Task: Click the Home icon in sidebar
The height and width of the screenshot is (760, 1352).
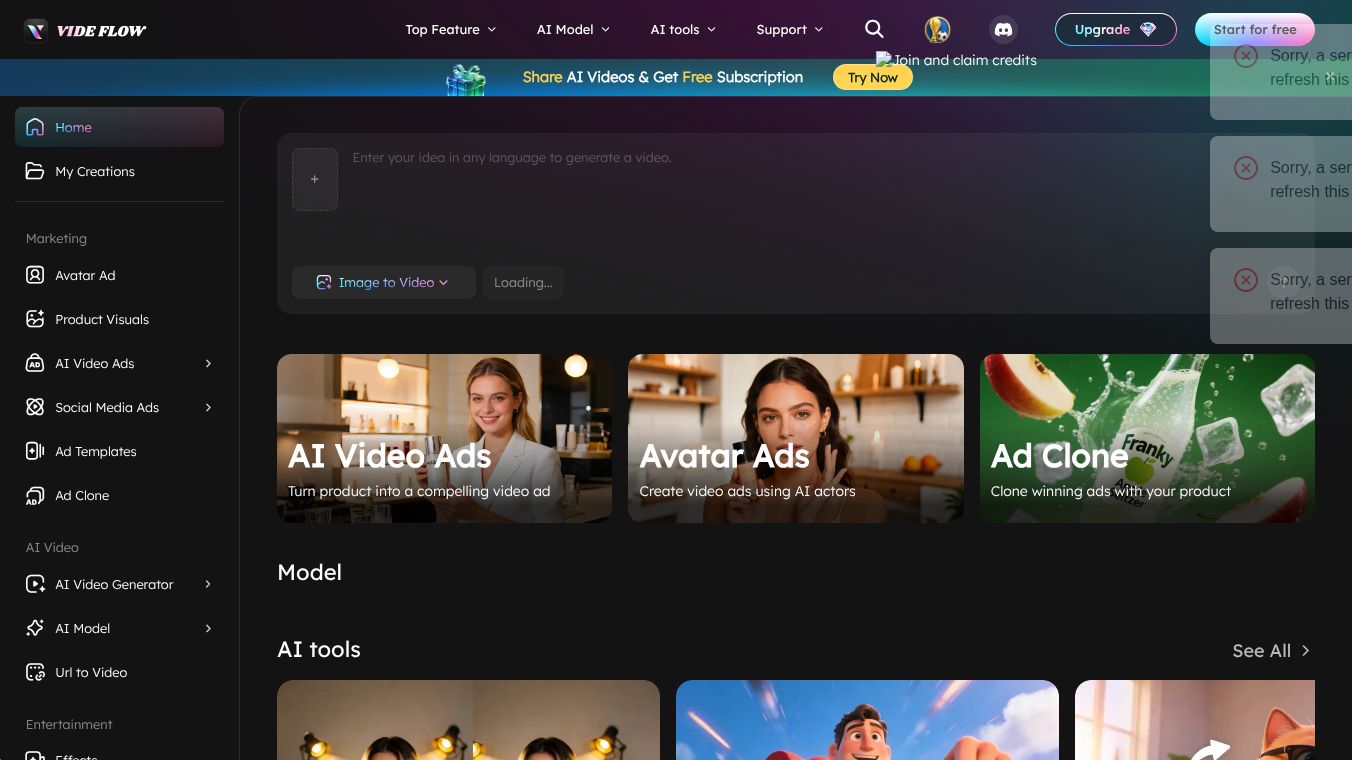Action: pyautogui.click(x=35, y=127)
